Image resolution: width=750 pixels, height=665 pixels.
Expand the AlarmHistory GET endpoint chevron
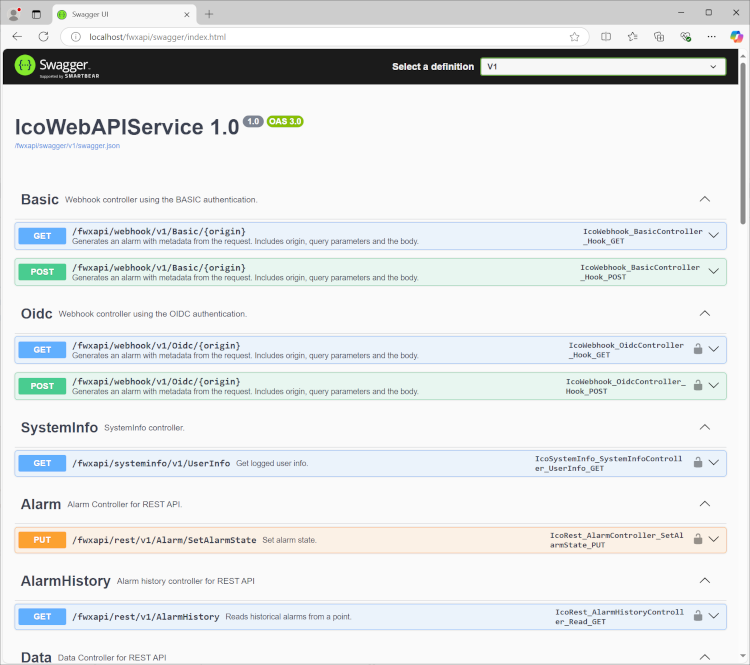[714, 616]
